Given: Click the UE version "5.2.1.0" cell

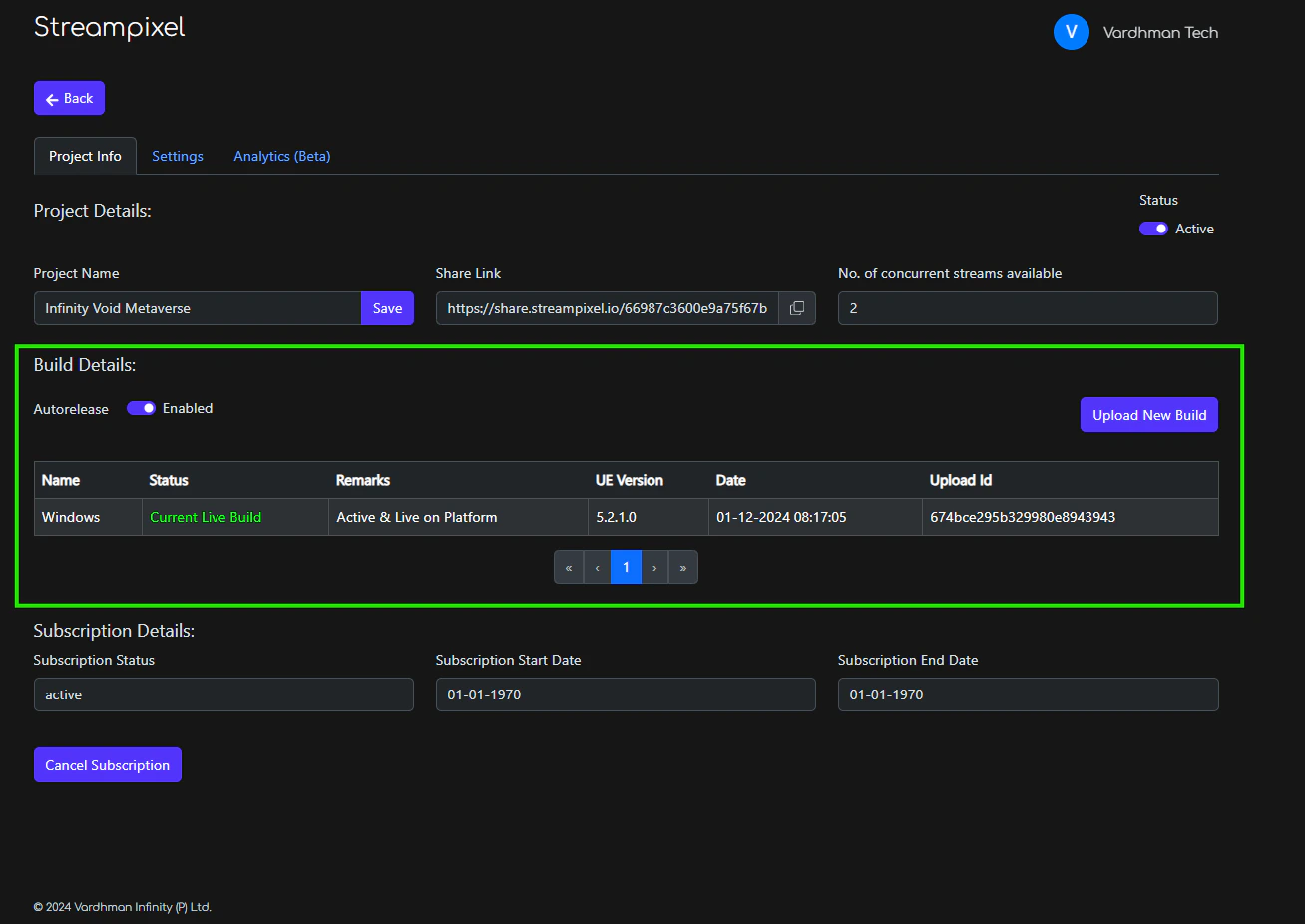Looking at the screenshot, I should pos(649,517).
